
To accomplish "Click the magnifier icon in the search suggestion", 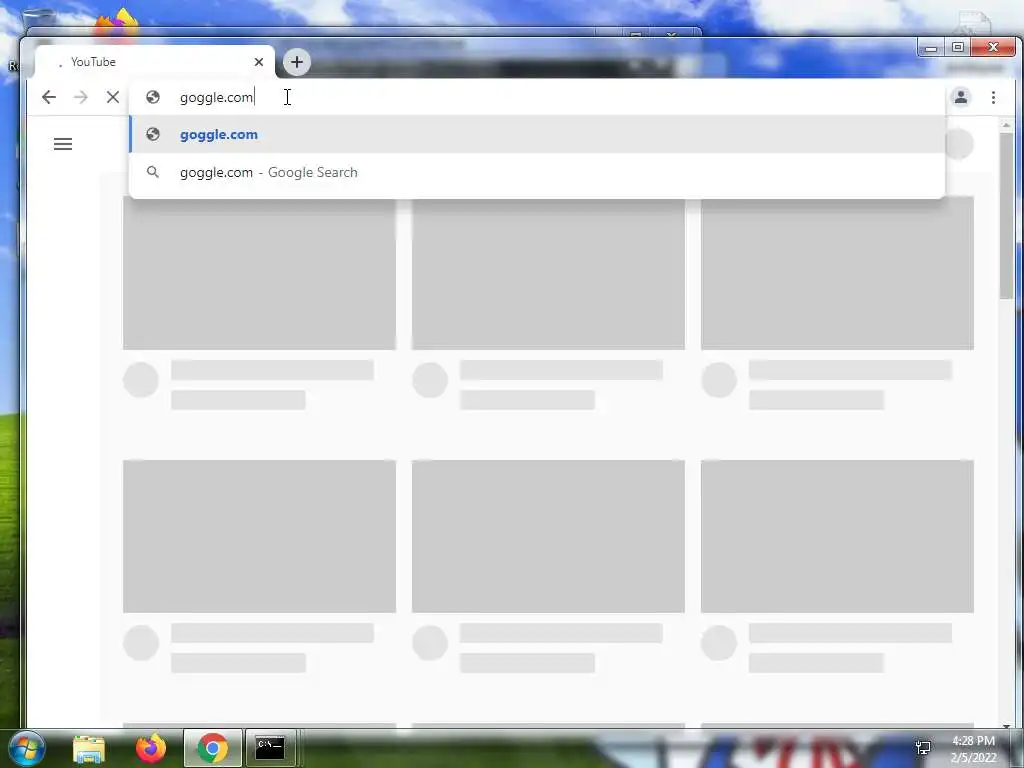I will click(153, 172).
